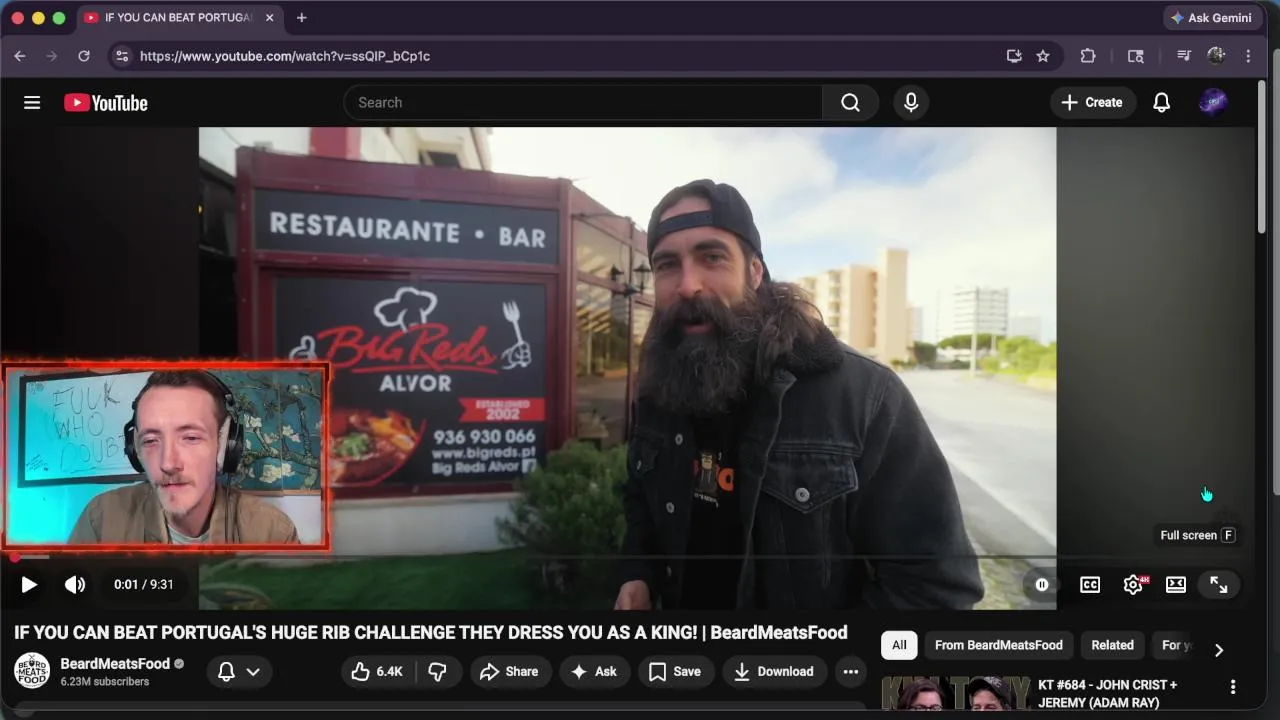Image resolution: width=1280 pixels, height=720 pixels.
Task: Open options menu for KT #684 video
Action: pos(1233,687)
